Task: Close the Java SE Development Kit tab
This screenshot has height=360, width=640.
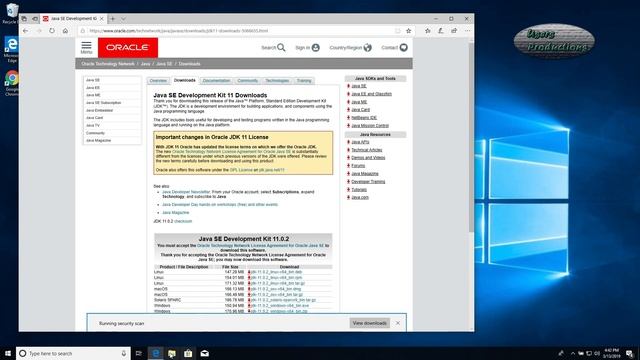Action: tap(102, 18)
